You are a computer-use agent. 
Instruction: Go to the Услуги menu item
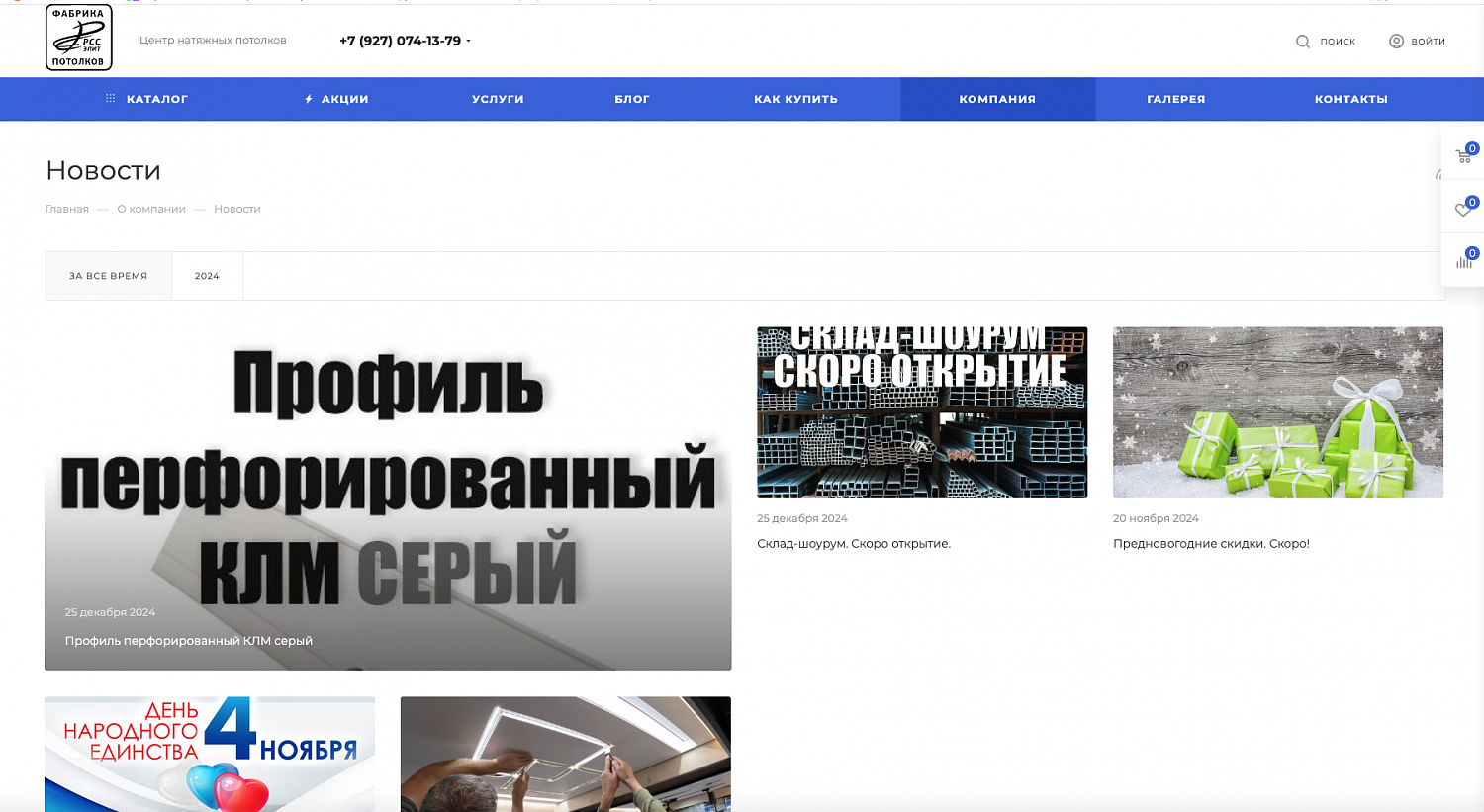click(498, 99)
